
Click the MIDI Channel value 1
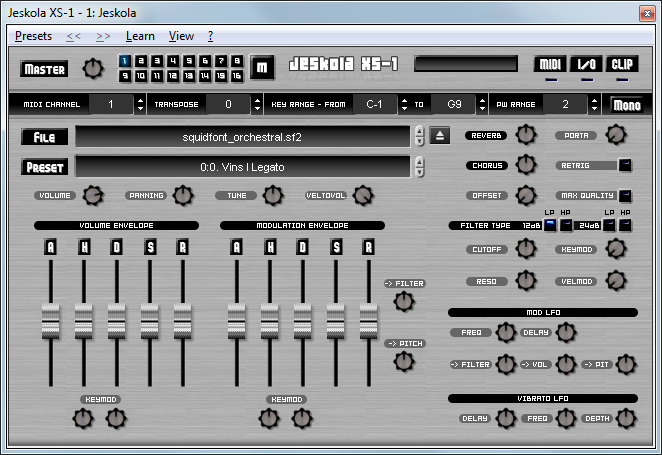point(111,104)
